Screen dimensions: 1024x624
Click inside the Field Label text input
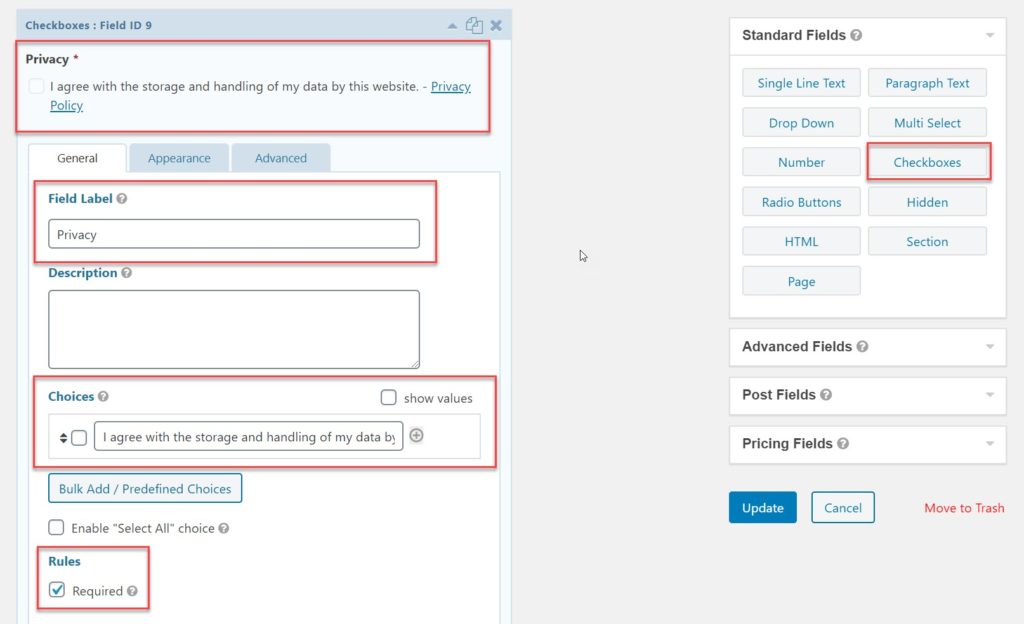pos(234,234)
